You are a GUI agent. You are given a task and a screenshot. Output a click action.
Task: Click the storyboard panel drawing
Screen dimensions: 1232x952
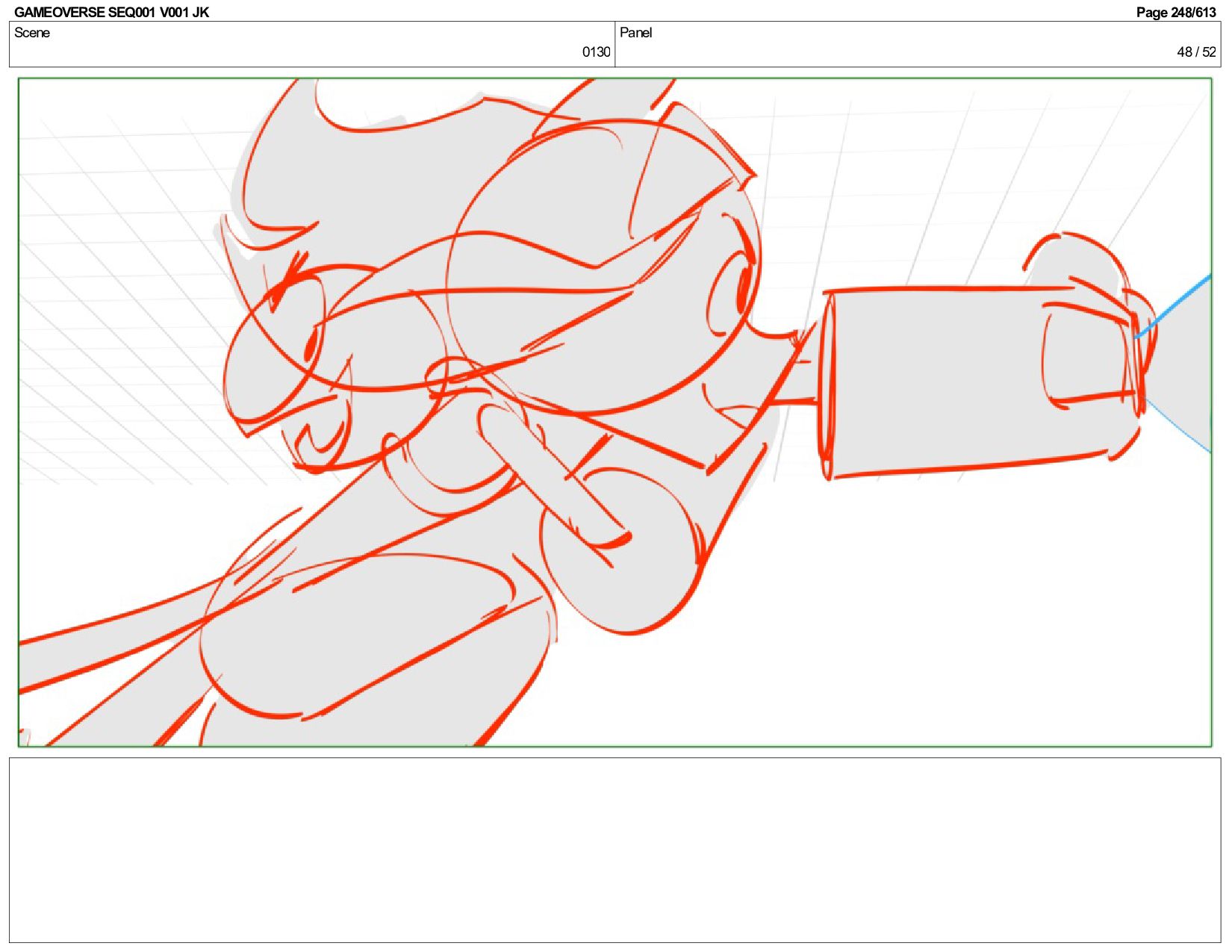click(x=615, y=412)
